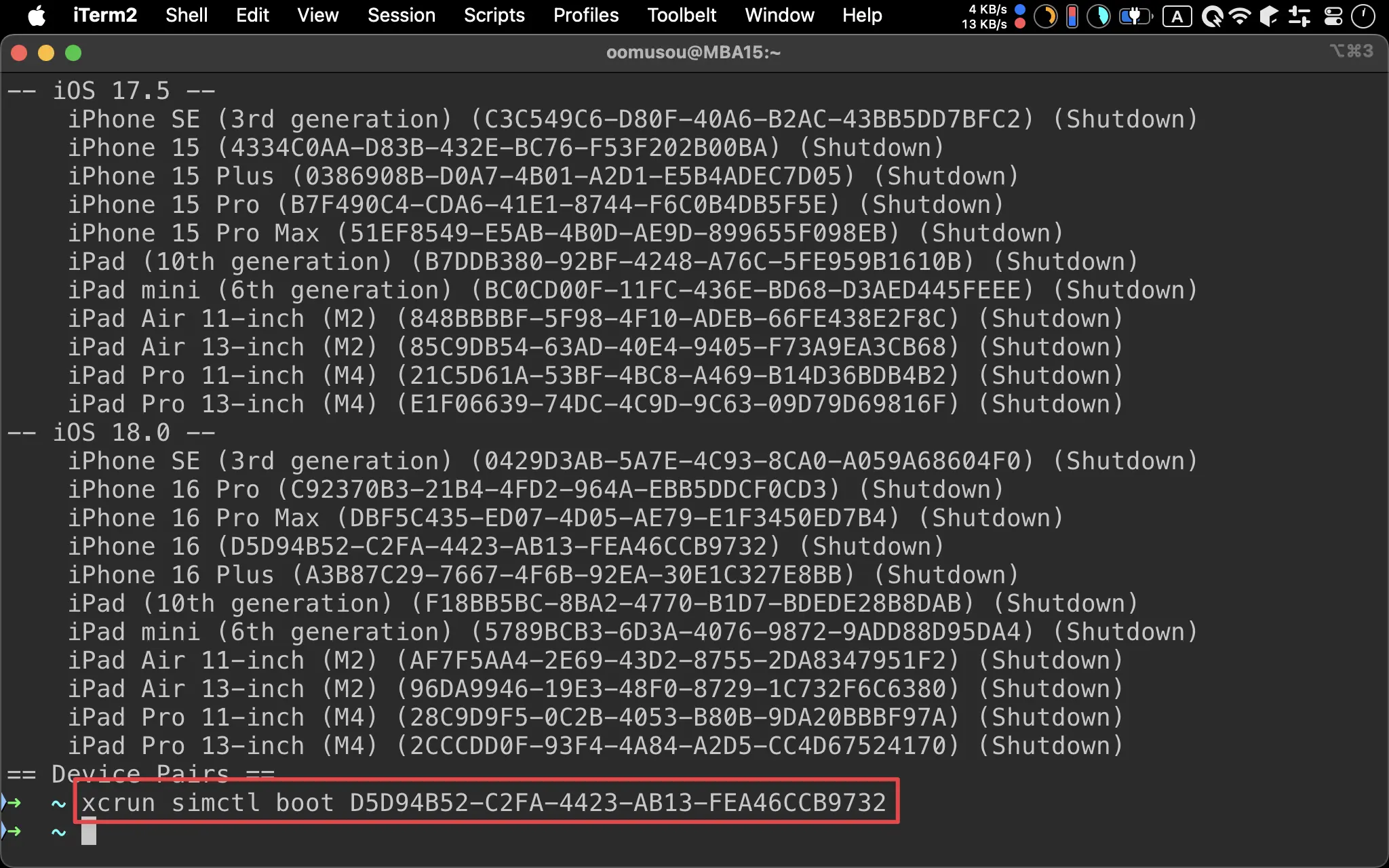Click the sliders menu bar icon
The height and width of the screenshot is (868, 1389).
click(x=1299, y=16)
